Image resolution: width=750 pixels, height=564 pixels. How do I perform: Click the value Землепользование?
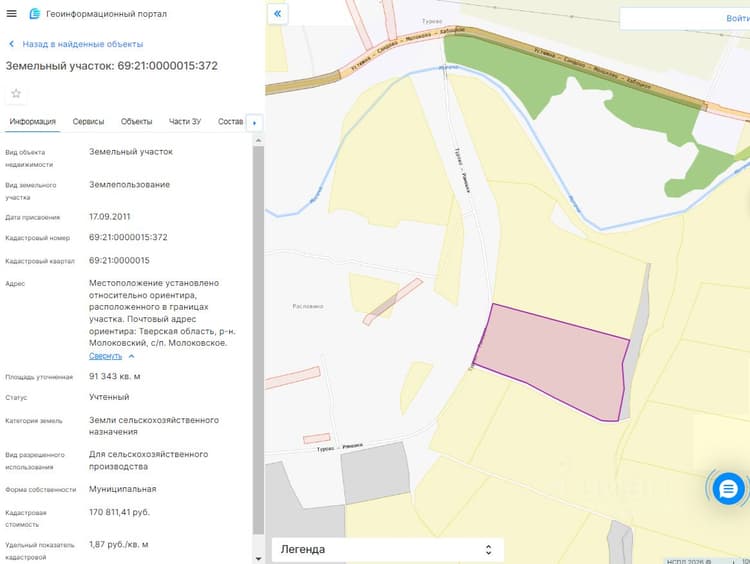coord(129,185)
